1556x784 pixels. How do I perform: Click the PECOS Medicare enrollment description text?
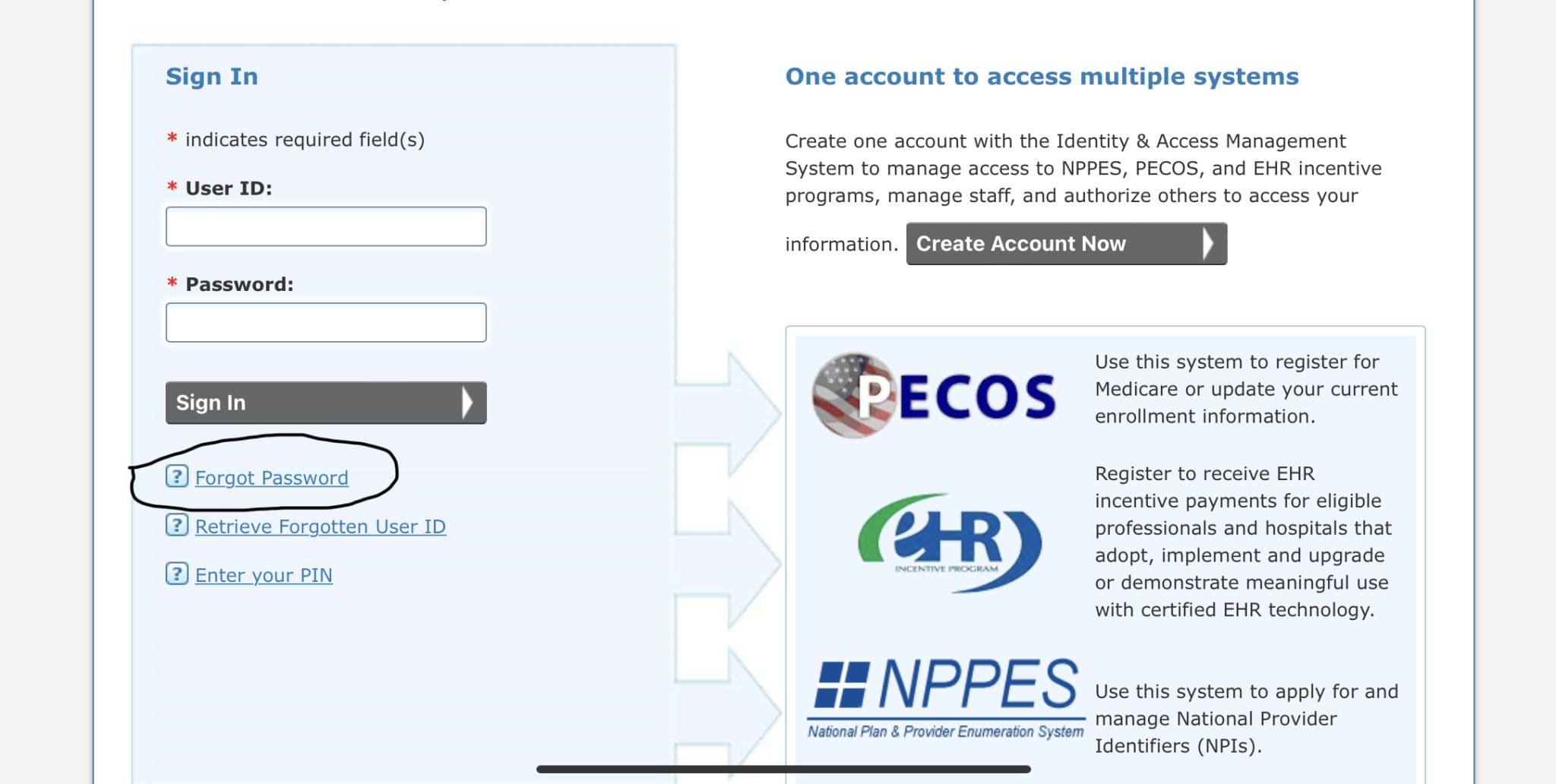click(1245, 389)
